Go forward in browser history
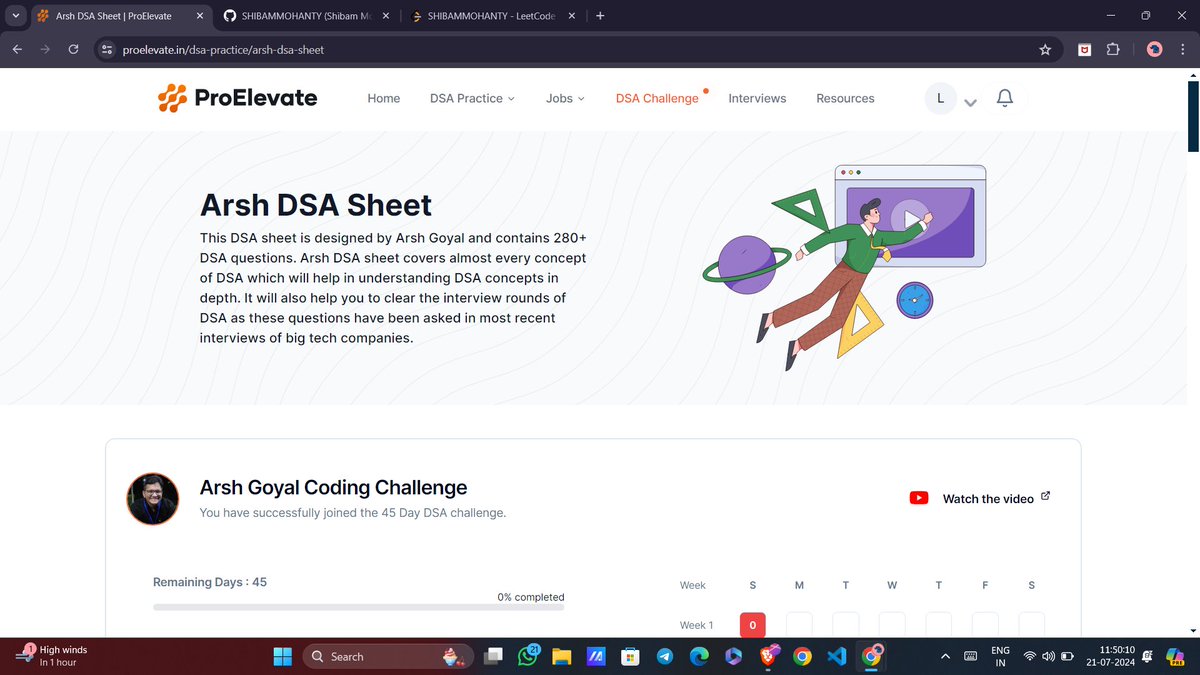 pyautogui.click(x=45, y=49)
